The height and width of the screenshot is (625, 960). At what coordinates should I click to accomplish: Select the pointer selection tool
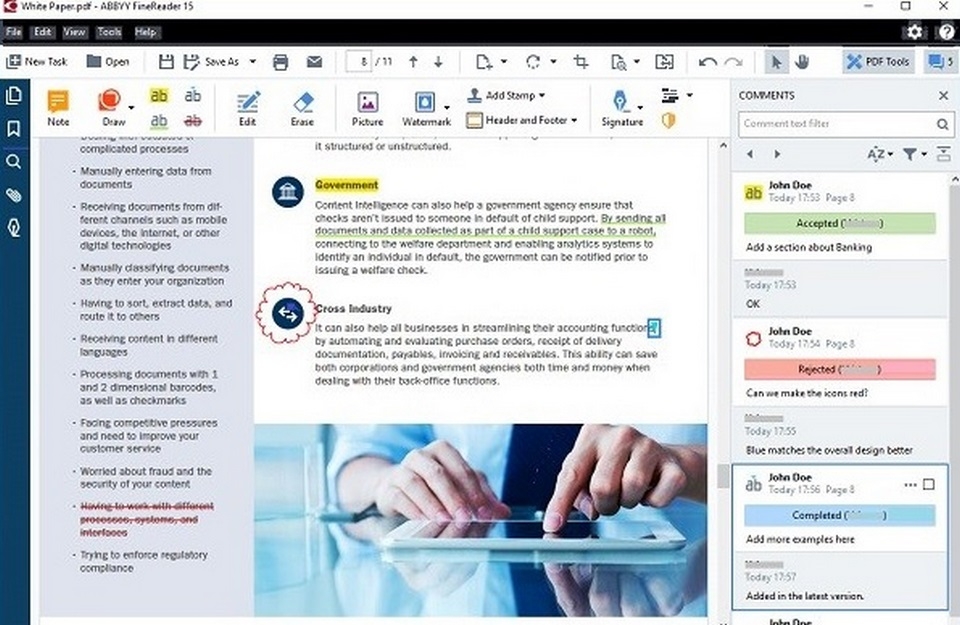pos(776,62)
